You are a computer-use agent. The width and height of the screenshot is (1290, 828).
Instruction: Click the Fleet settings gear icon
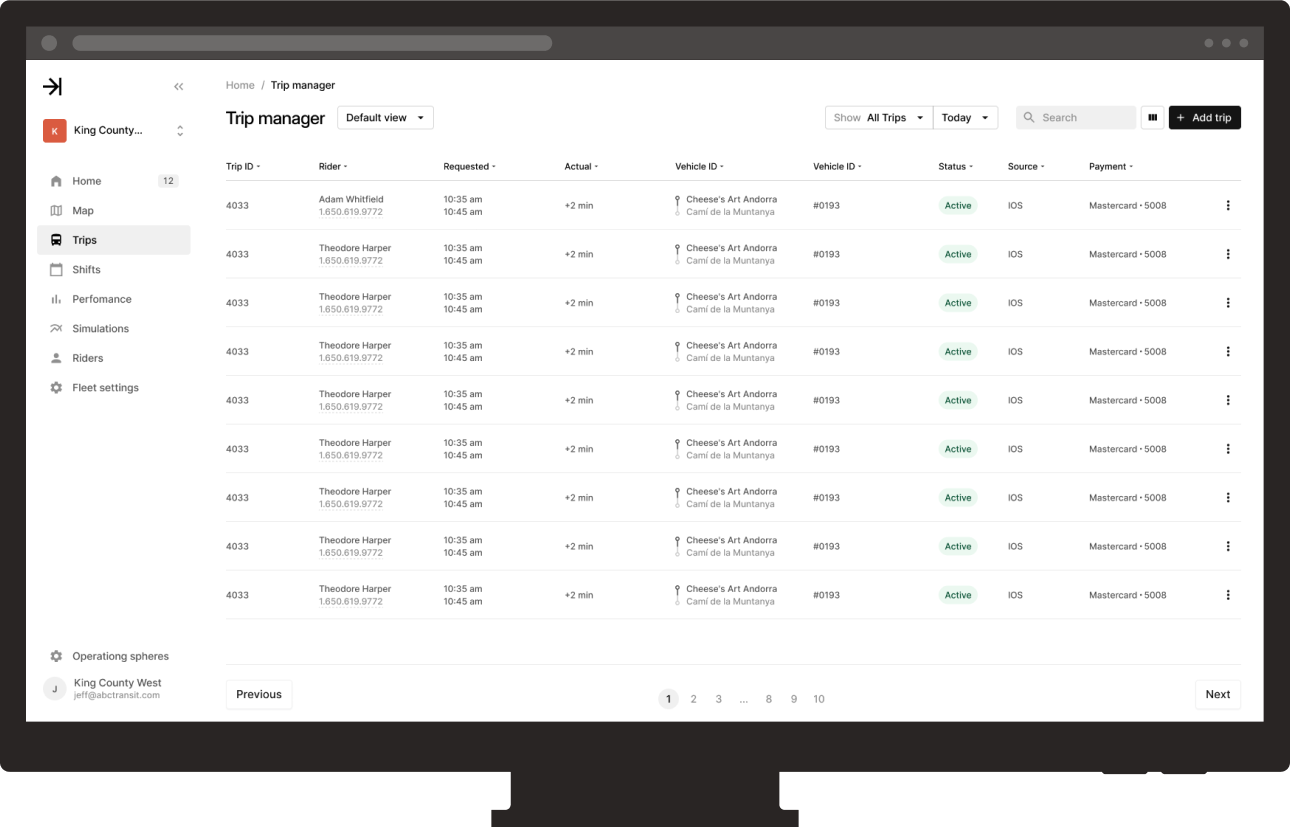56,387
